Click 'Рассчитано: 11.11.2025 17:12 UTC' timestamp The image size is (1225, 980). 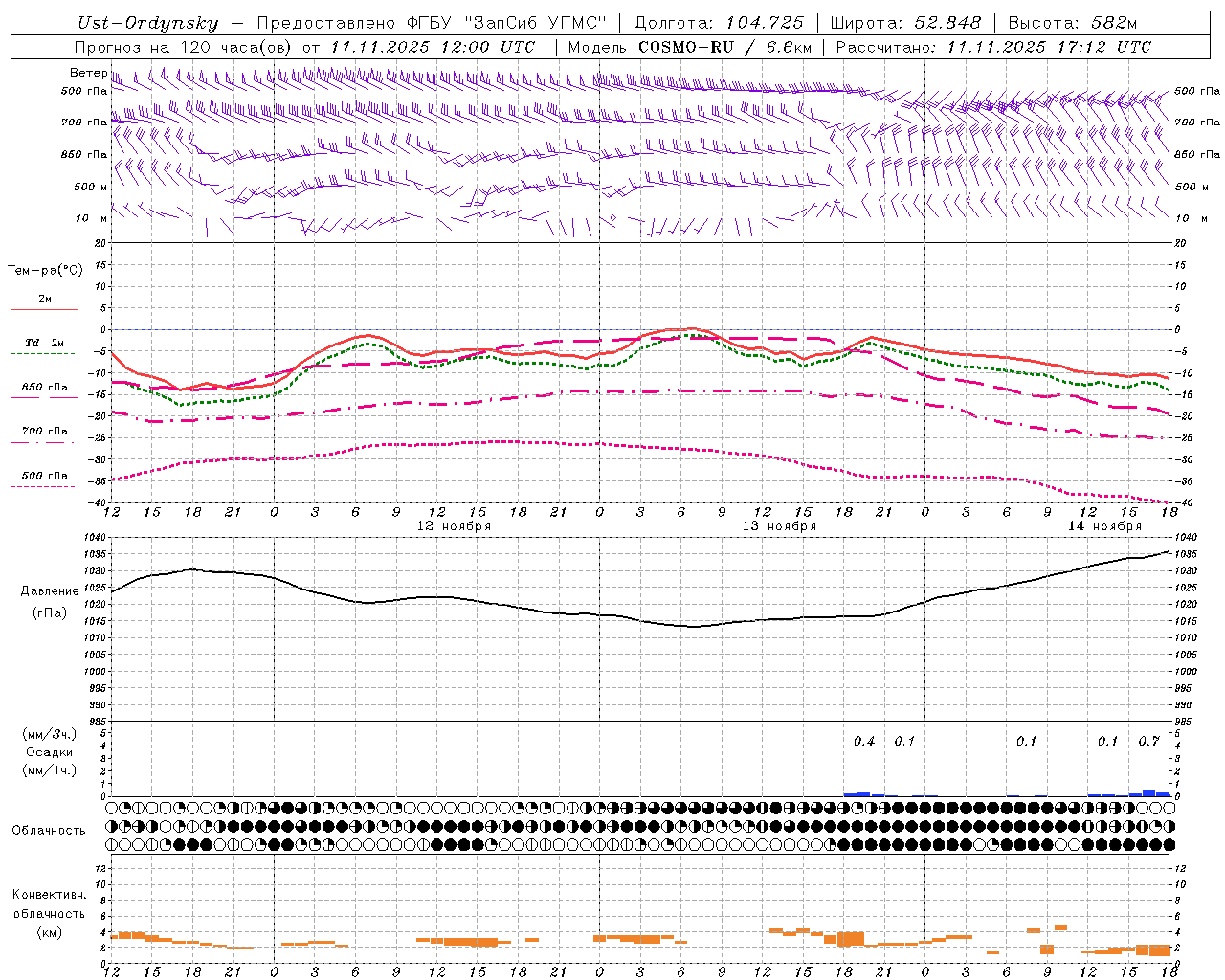(x=993, y=47)
